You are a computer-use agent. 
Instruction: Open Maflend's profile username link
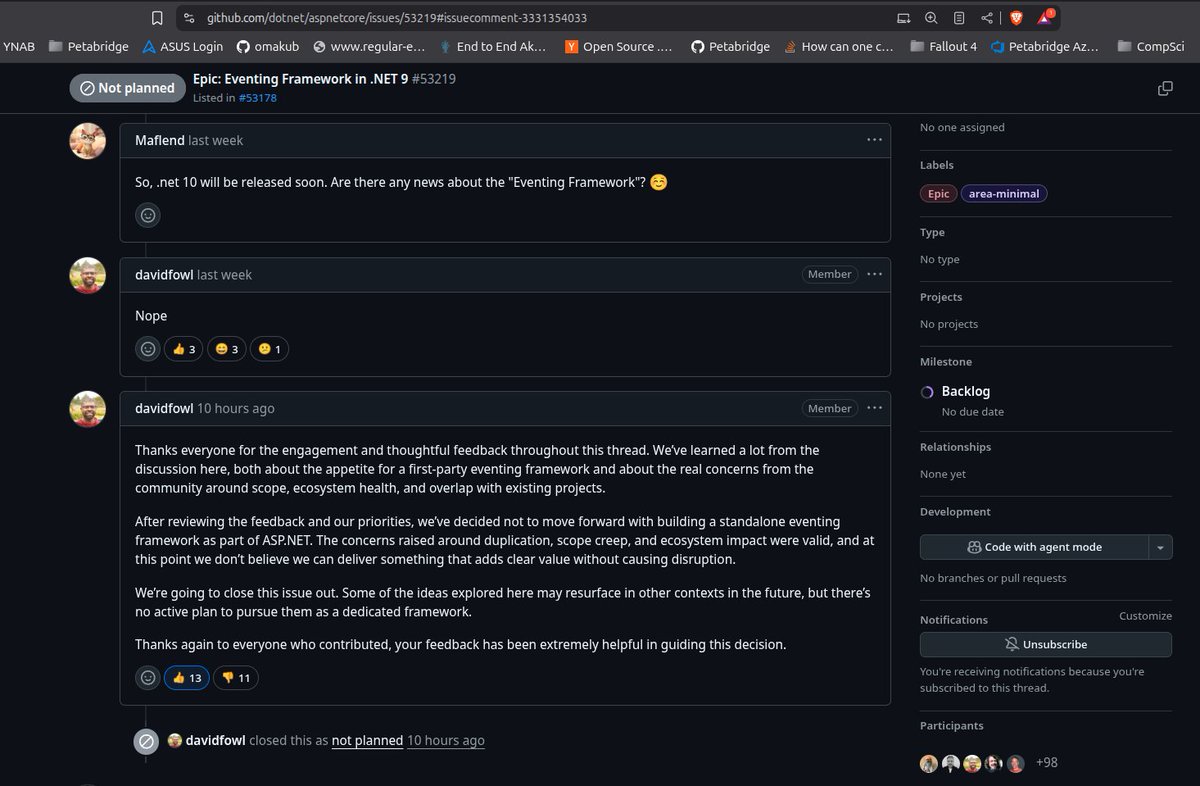pyautogui.click(x=160, y=141)
